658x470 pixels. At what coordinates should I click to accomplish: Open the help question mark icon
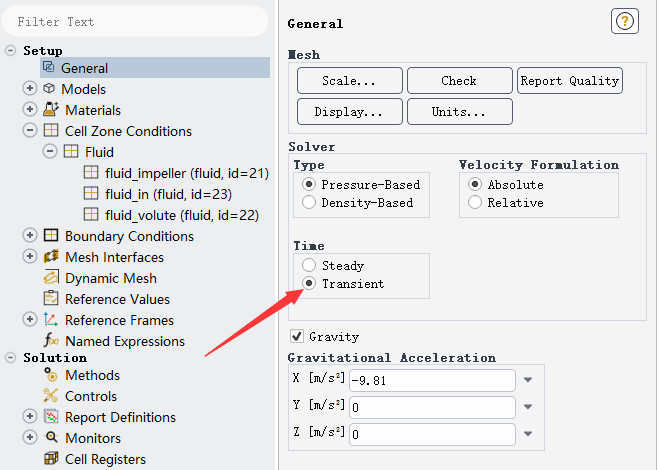624,22
